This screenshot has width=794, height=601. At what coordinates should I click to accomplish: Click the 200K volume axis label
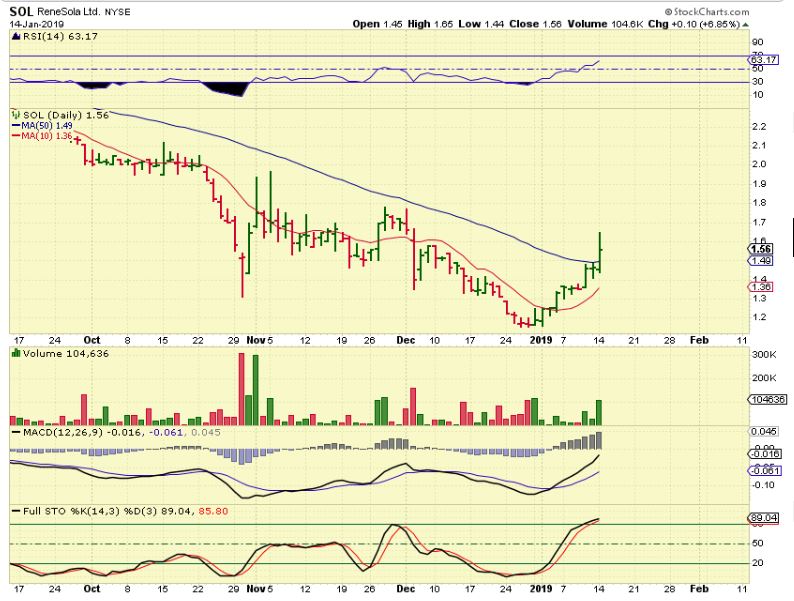(x=764, y=378)
